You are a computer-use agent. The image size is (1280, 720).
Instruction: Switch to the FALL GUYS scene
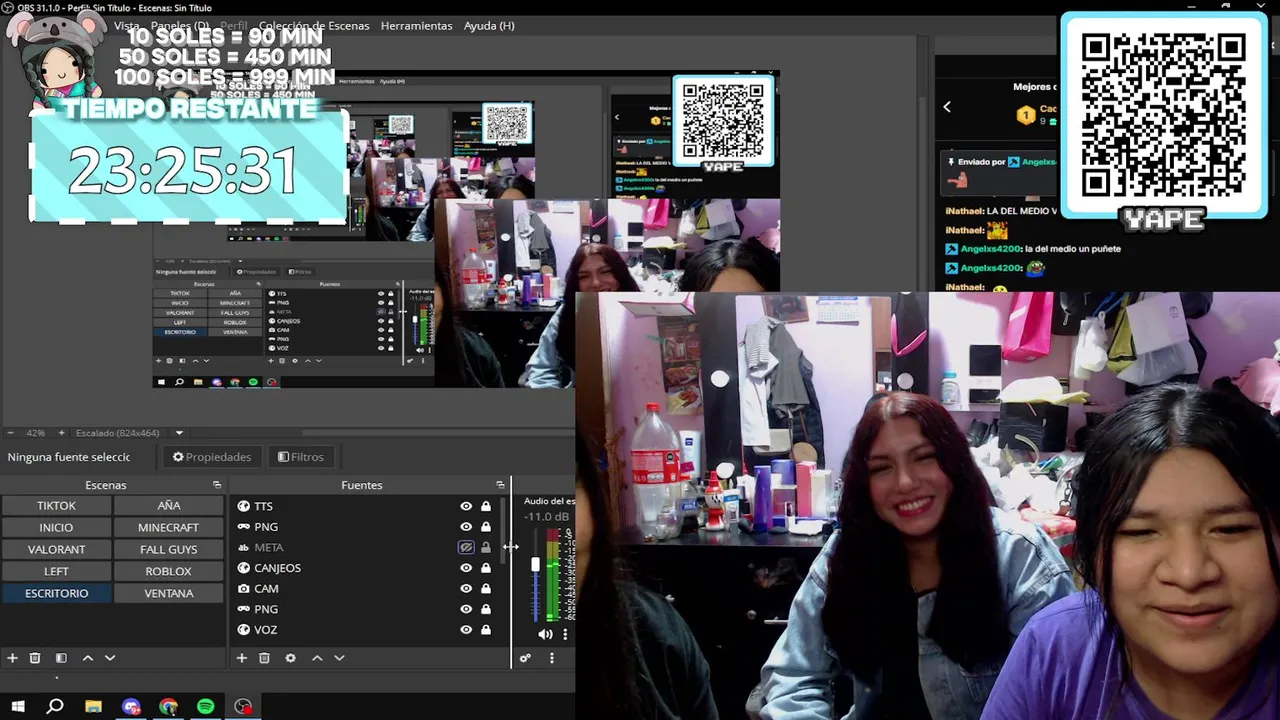(168, 550)
